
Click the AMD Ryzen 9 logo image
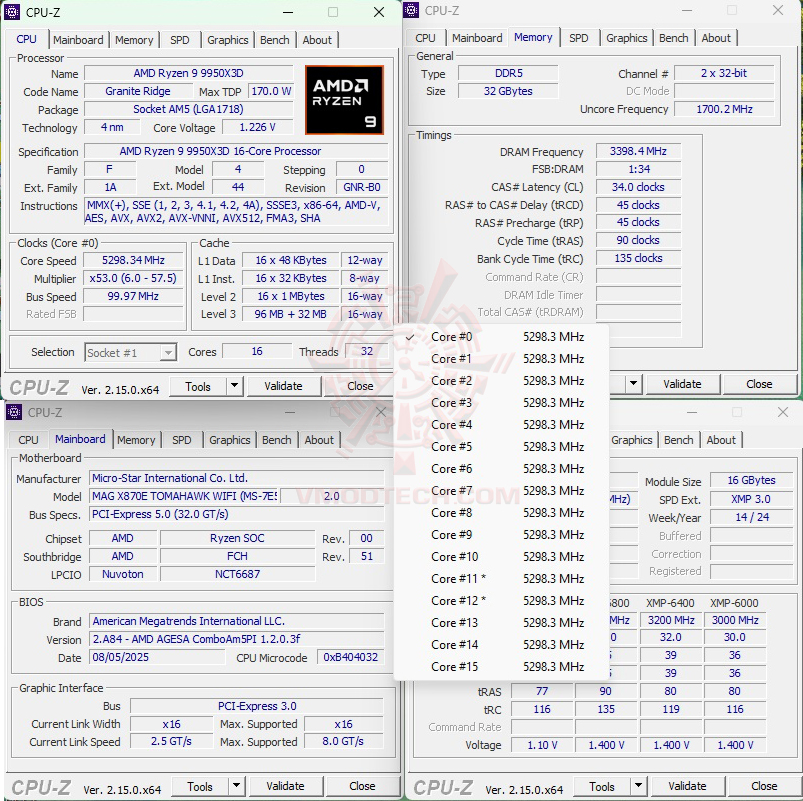point(344,100)
